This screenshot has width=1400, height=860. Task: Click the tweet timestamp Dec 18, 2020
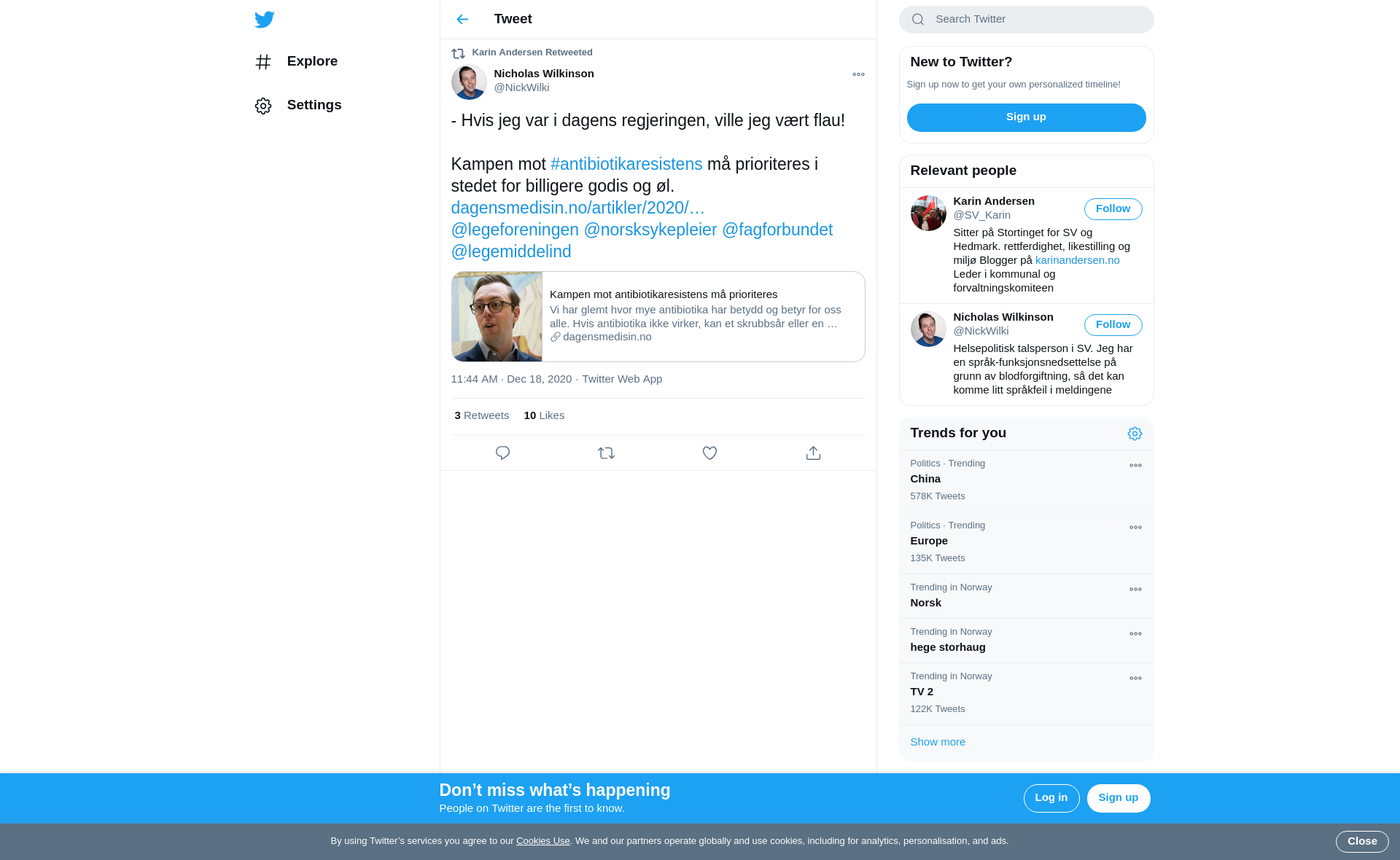tap(511, 379)
